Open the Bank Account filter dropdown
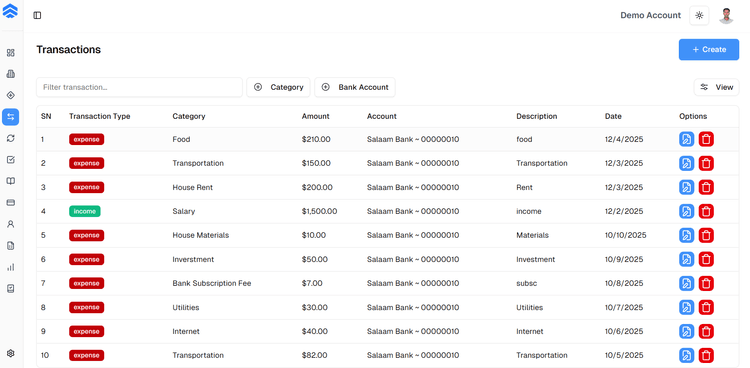This screenshot has height=368, width=750. [355, 87]
